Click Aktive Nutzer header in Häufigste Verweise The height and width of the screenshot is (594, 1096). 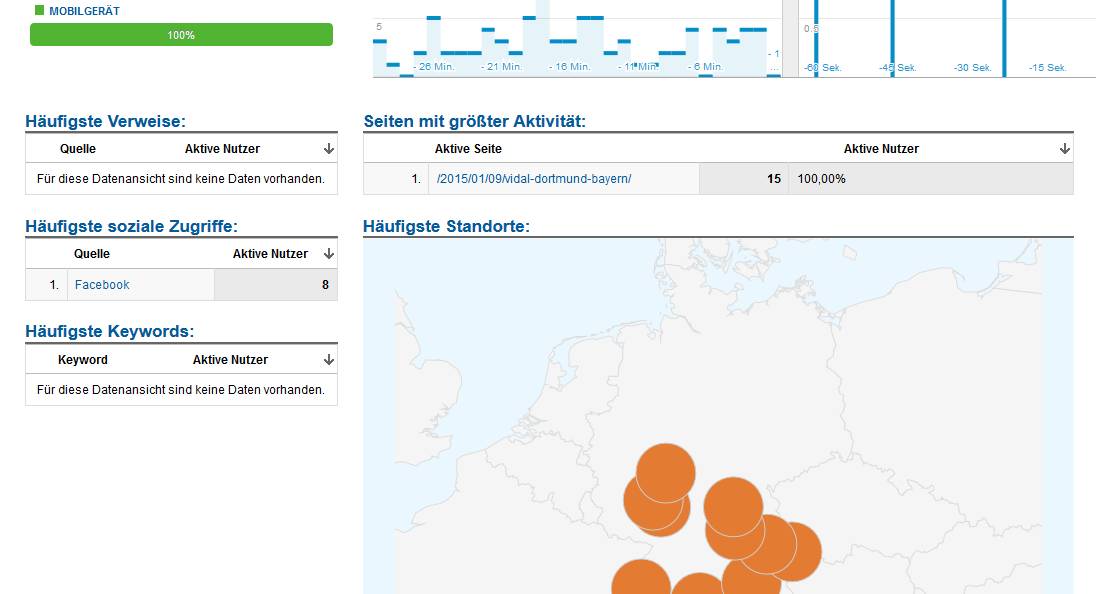point(222,149)
